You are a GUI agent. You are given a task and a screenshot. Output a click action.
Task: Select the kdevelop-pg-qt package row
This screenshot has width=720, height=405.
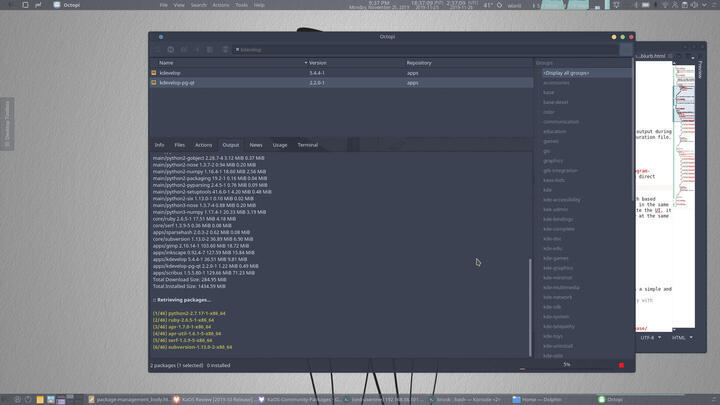click(342, 83)
